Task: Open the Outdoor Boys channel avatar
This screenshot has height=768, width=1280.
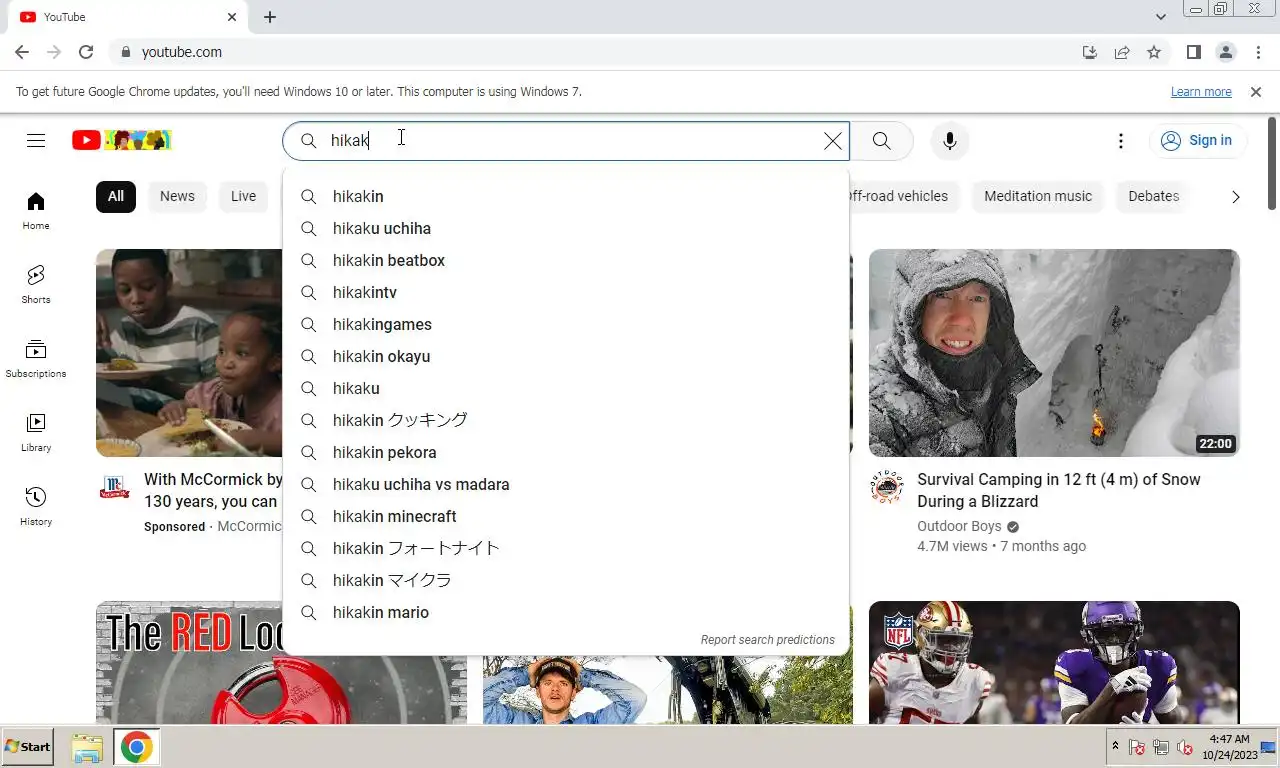Action: pos(887,487)
